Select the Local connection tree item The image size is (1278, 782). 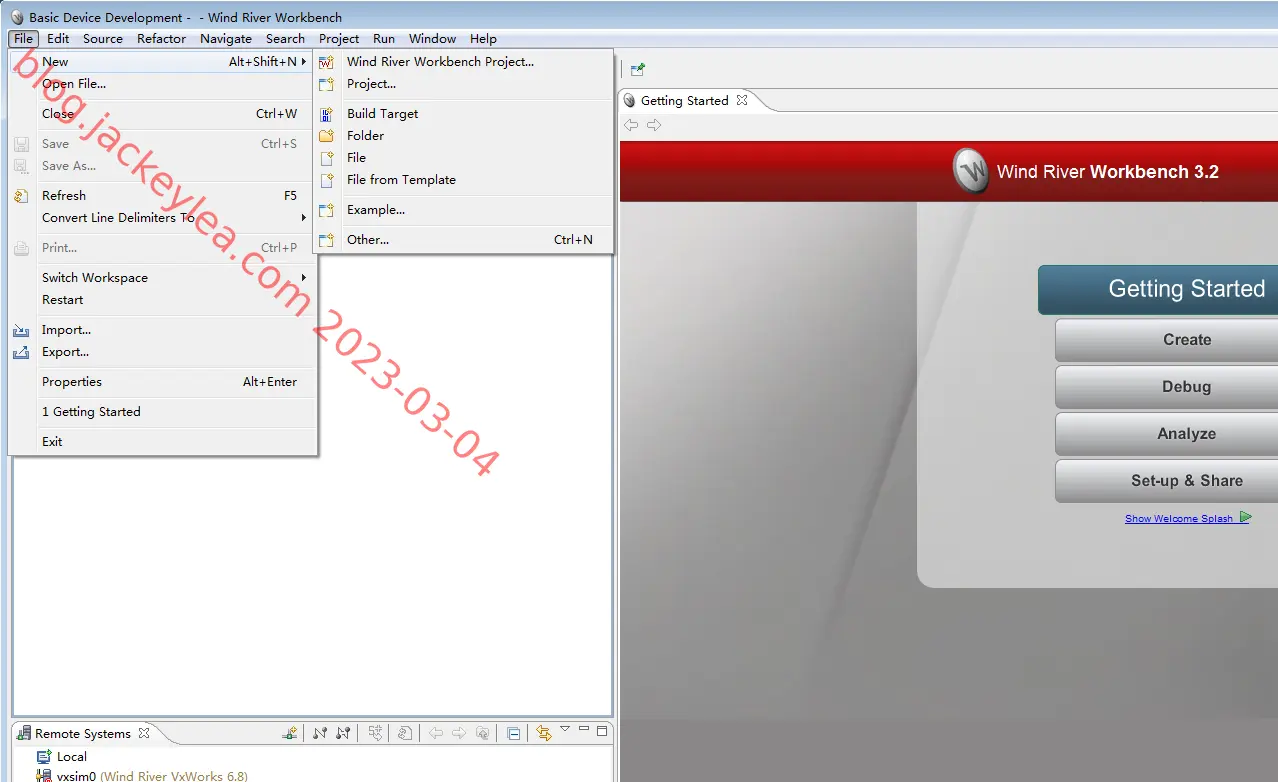[x=72, y=756]
